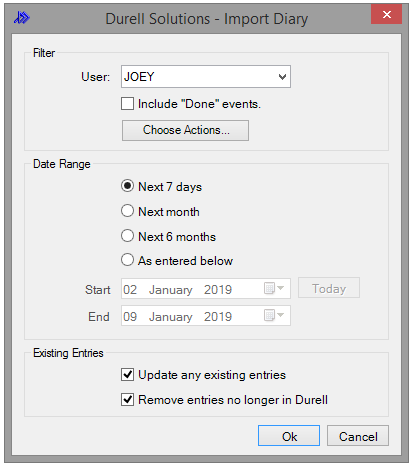Open the Choose Actions dialog
411x465 pixels.
click(185, 130)
